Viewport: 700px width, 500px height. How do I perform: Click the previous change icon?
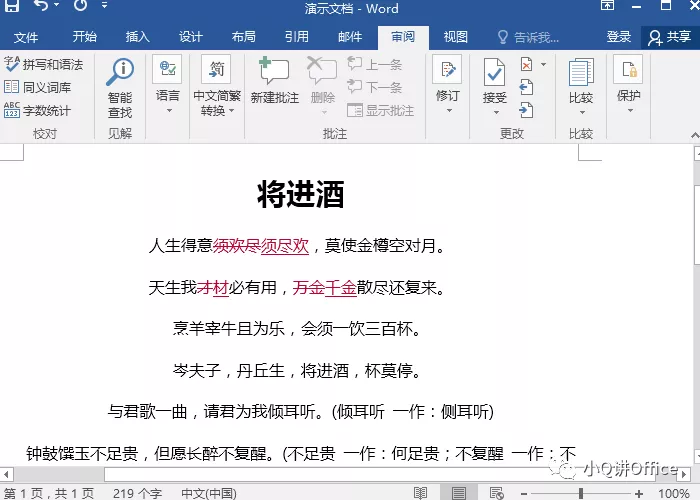point(526,87)
